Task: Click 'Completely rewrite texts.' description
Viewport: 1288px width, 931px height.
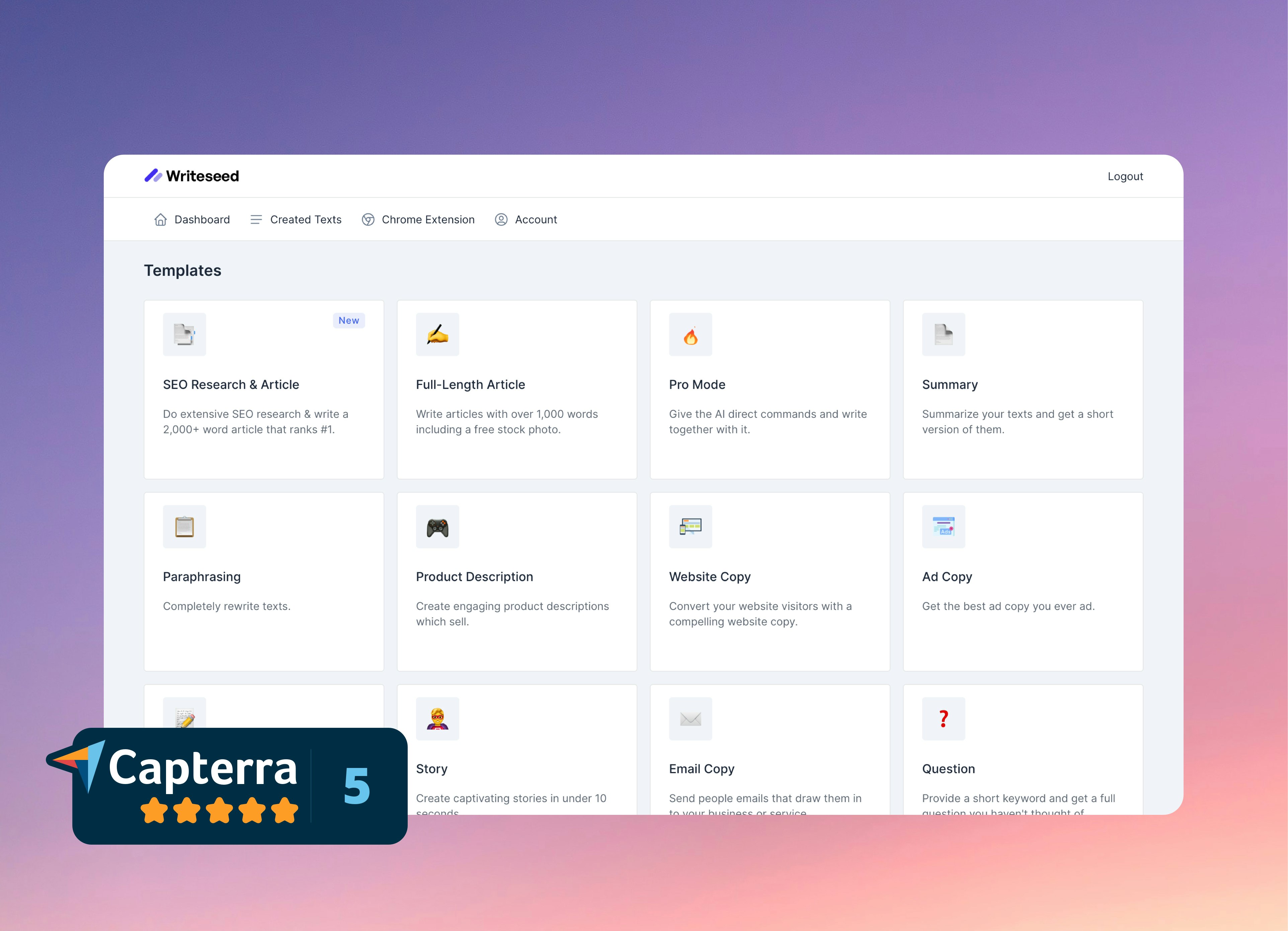Action: [x=227, y=606]
